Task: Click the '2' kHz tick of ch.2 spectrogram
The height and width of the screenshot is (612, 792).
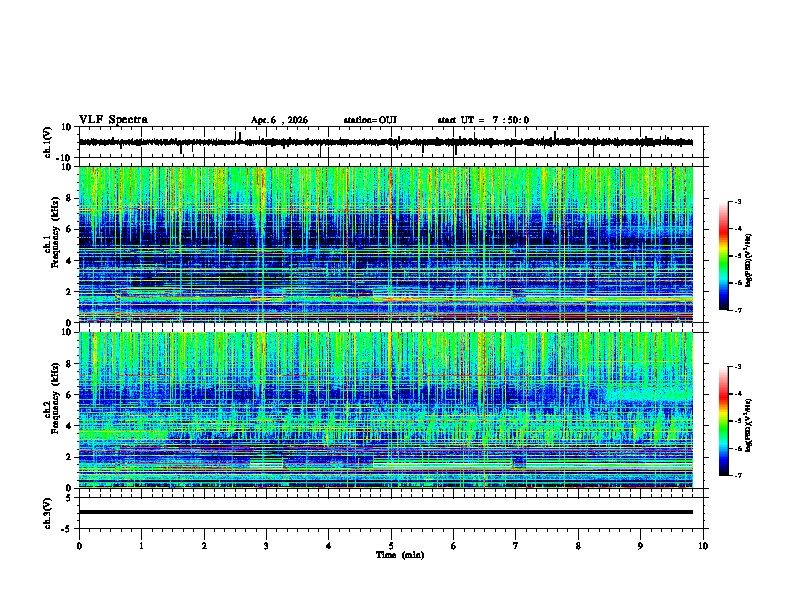Action: click(x=69, y=457)
